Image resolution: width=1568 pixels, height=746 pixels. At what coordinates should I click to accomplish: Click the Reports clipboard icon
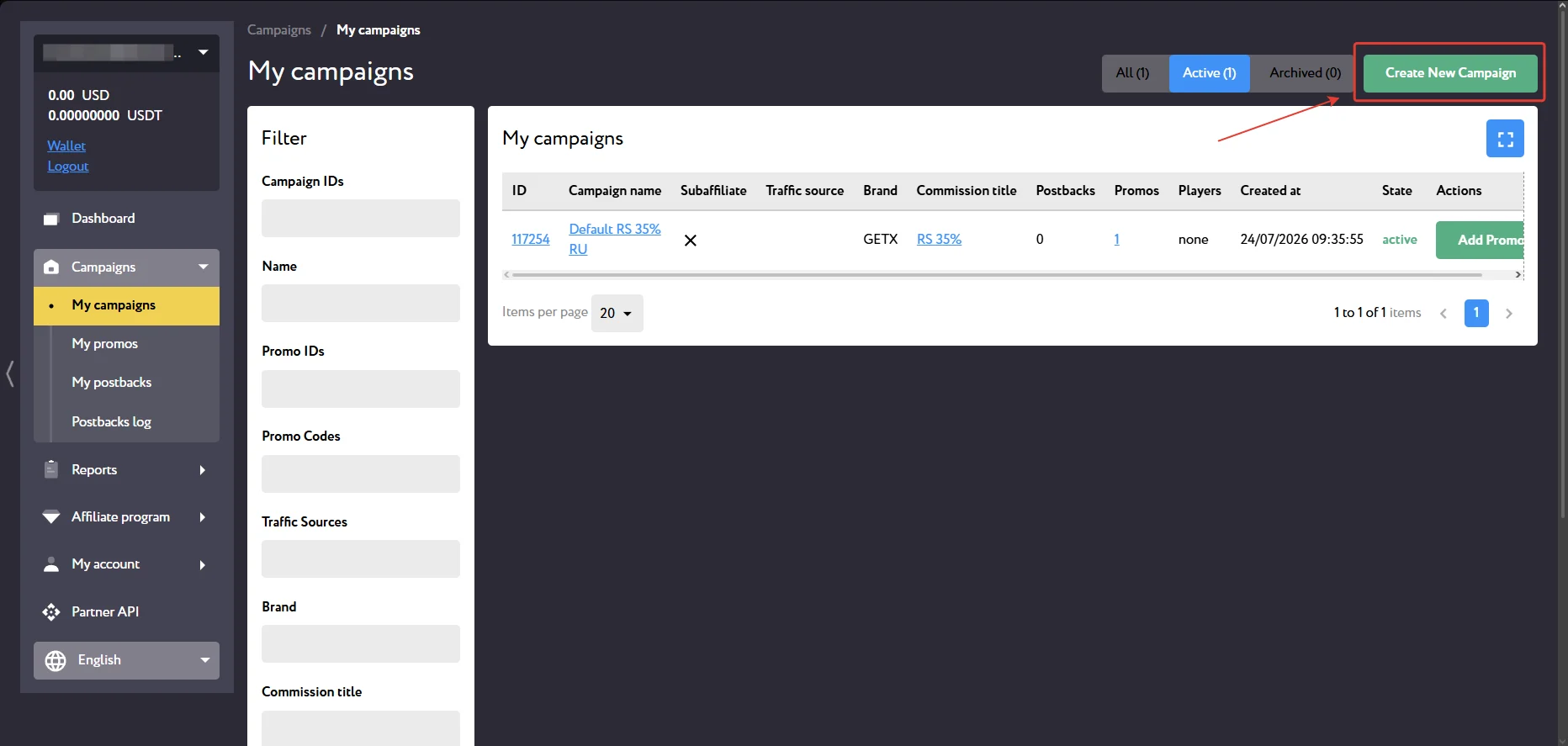(51, 469)
